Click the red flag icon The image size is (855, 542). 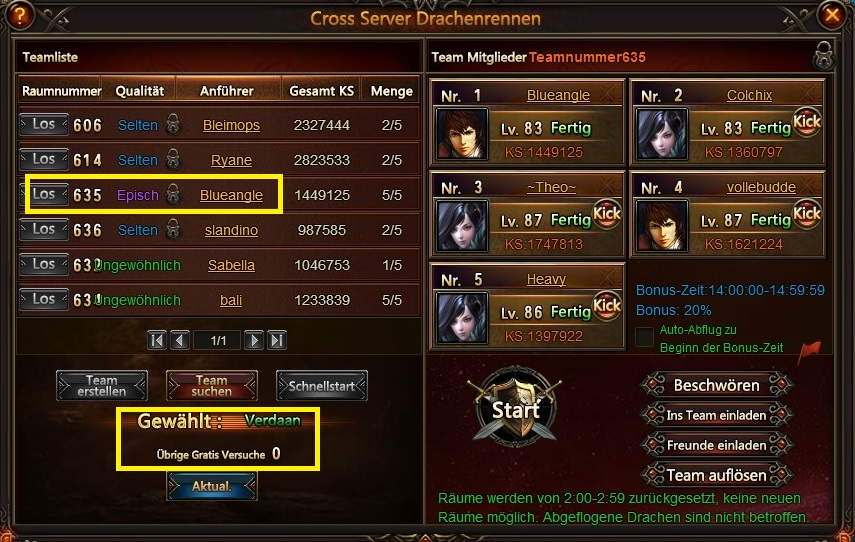coord(809,352)
